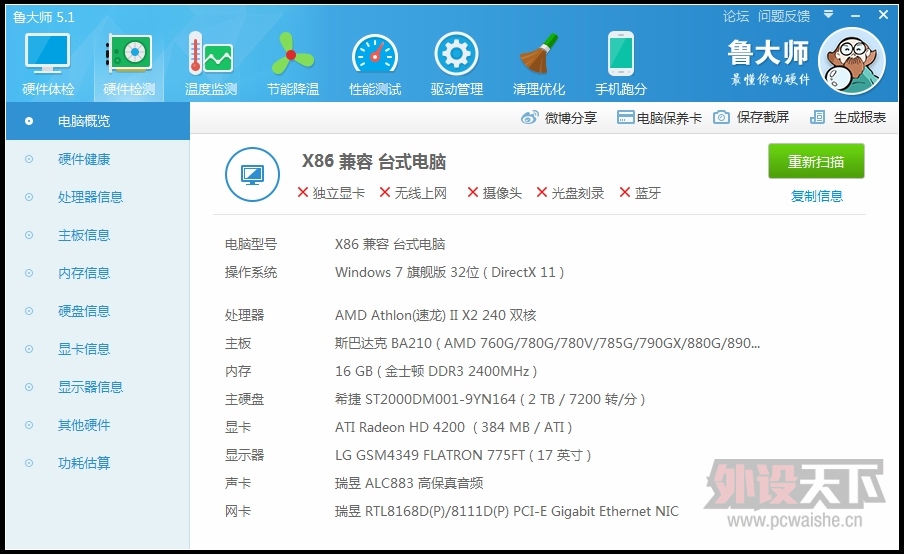The height and width of the screenshot is (554, 904).
Task: Click the 保存截屏 camera icon
Action: (x=721, y=118)
